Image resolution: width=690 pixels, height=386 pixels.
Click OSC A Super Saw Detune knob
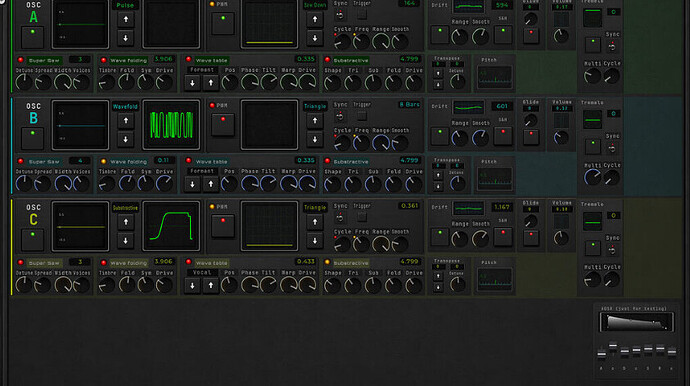coord(24,82)
